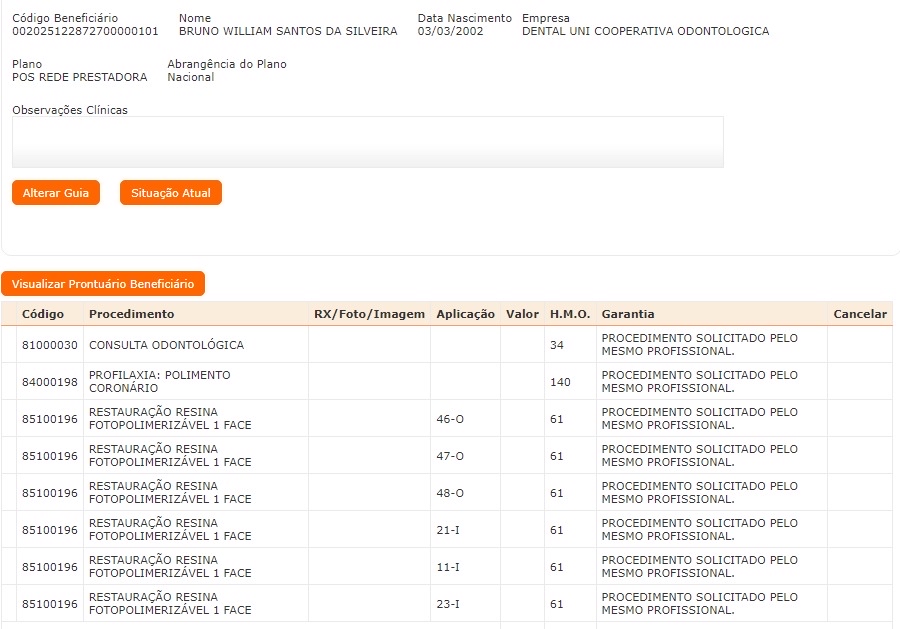
Task: Click the Valor column header
Action: [522, 314]
